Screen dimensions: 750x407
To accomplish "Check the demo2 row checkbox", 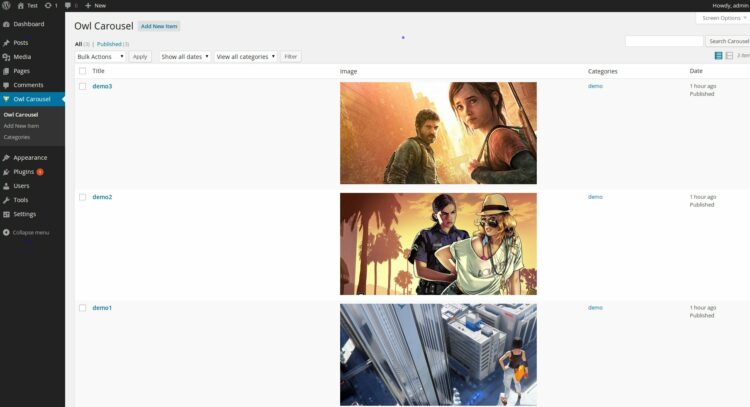I will pyautogui.click(x=83, y=197).
